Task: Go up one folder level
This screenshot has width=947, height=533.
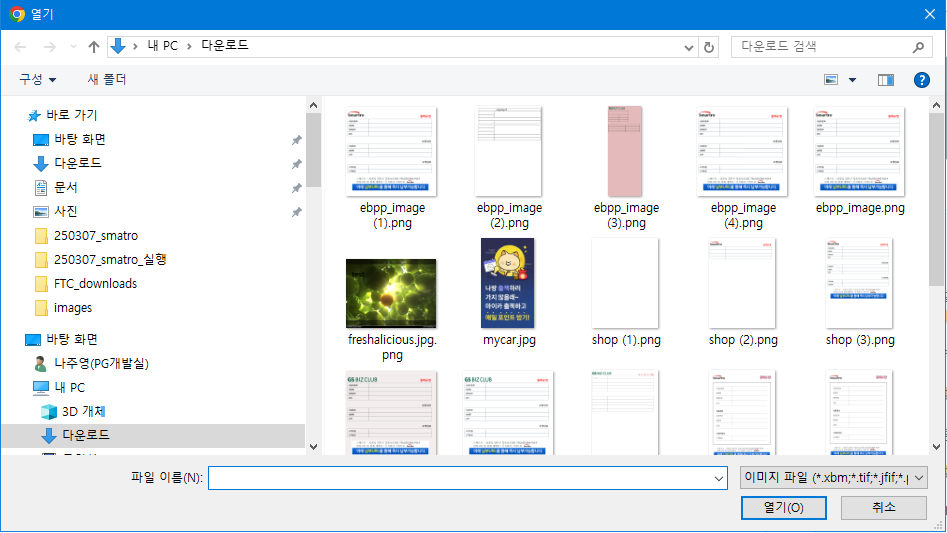Action: click(94, 46)
